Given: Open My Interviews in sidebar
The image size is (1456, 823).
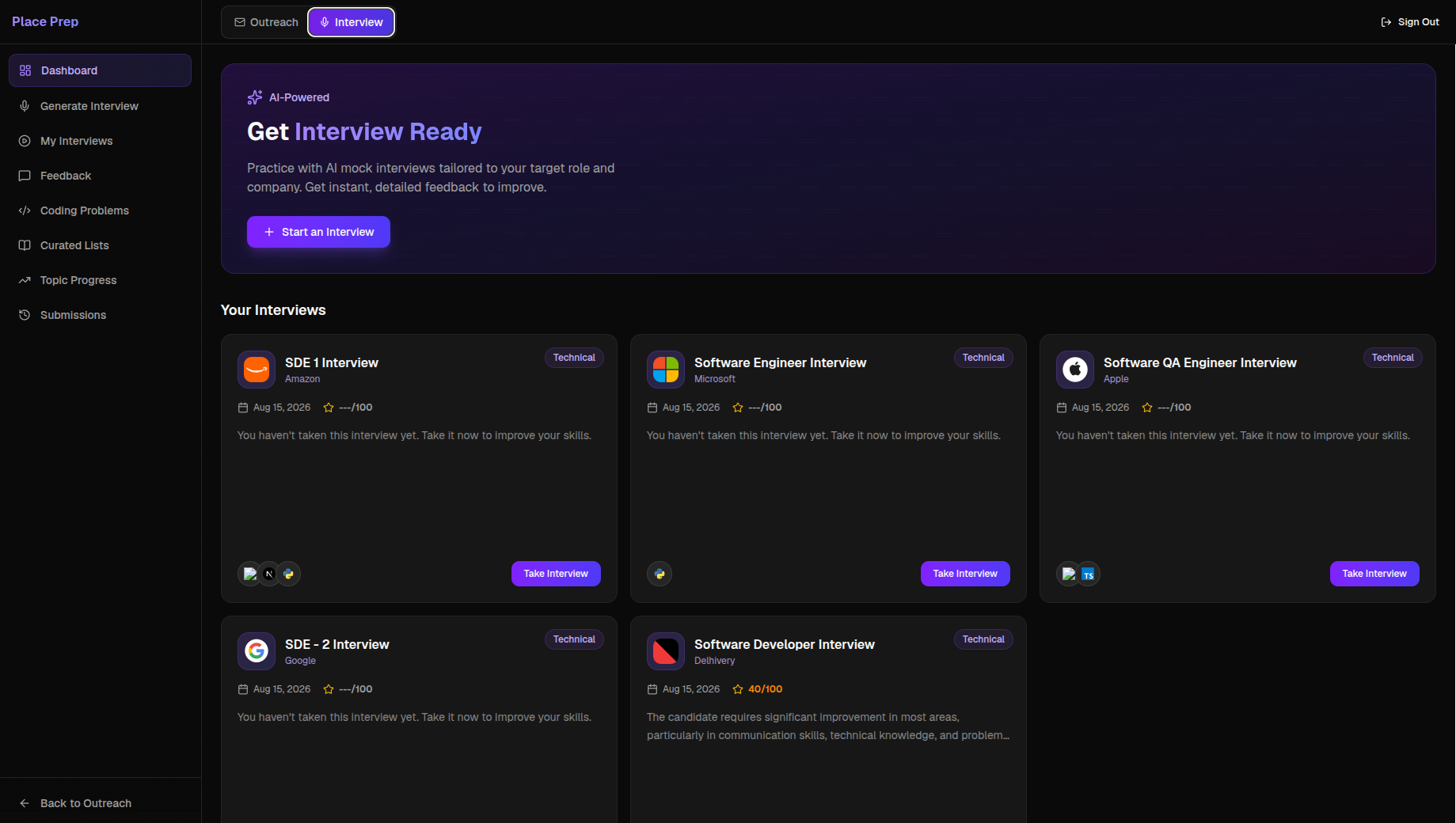Looking at the screenshot, I should tap(100, 141).
